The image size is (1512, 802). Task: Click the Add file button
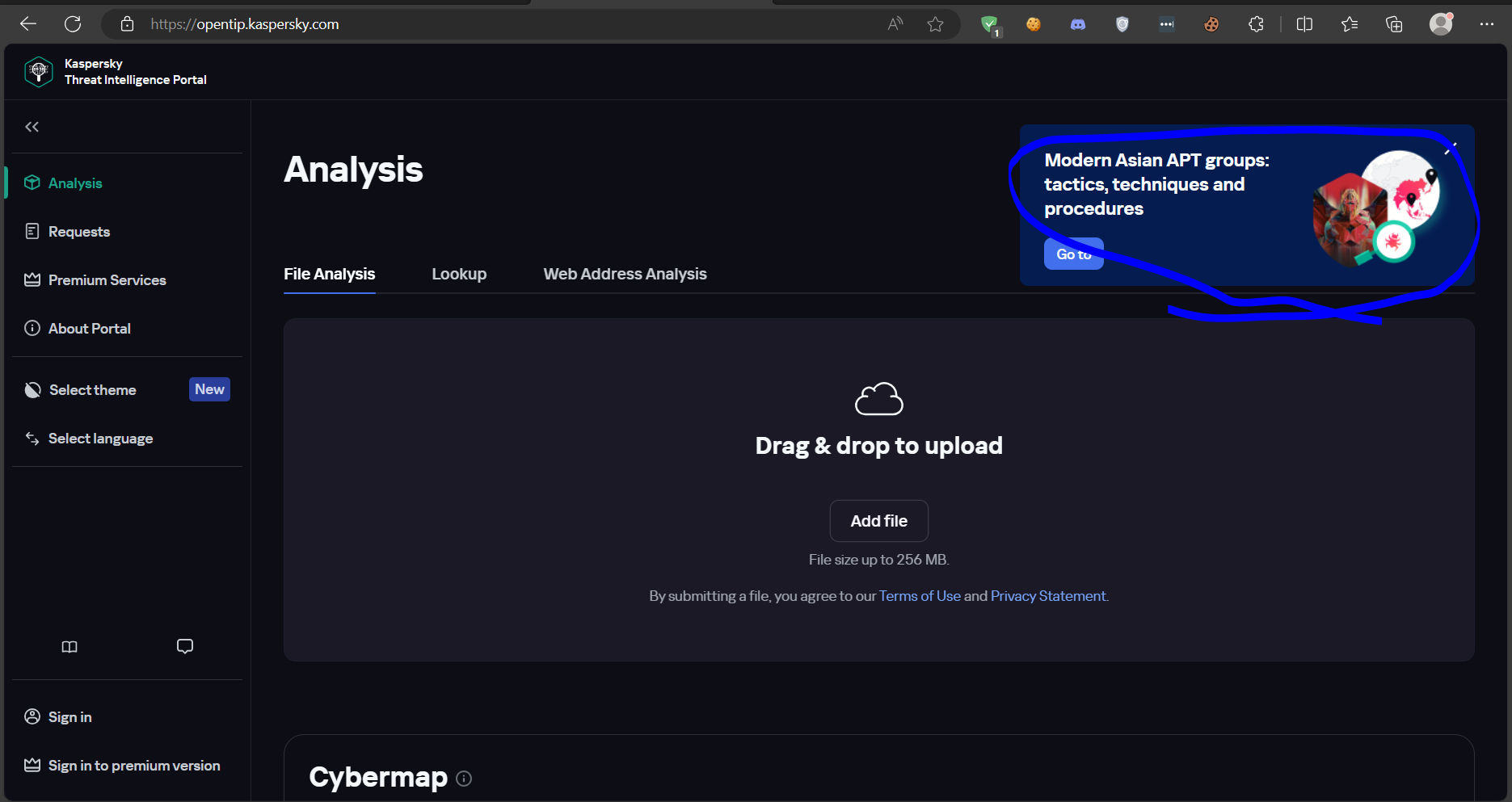(x=878, y=520)
